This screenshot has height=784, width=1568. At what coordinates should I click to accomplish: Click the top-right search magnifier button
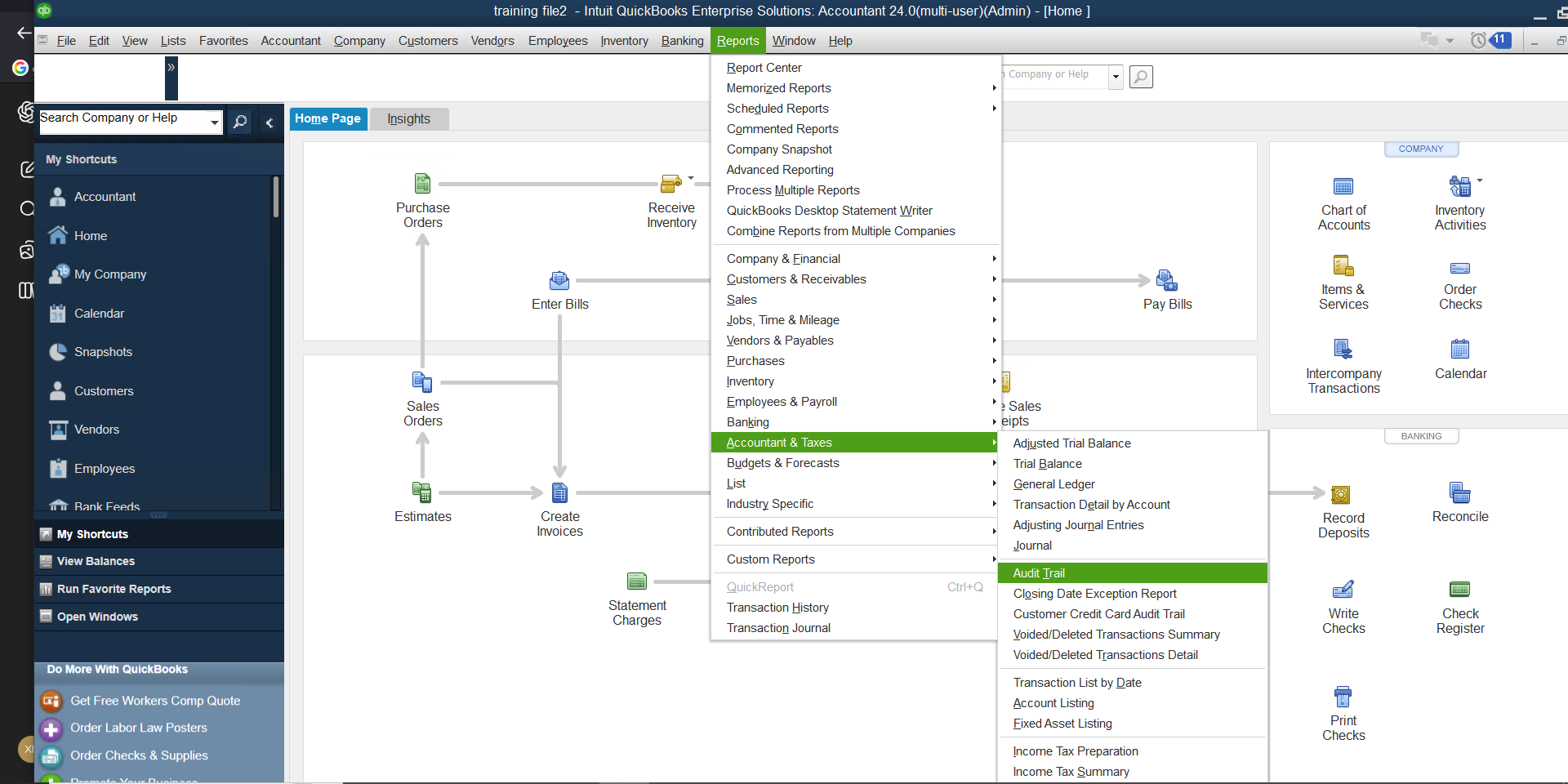point(1141,77)
